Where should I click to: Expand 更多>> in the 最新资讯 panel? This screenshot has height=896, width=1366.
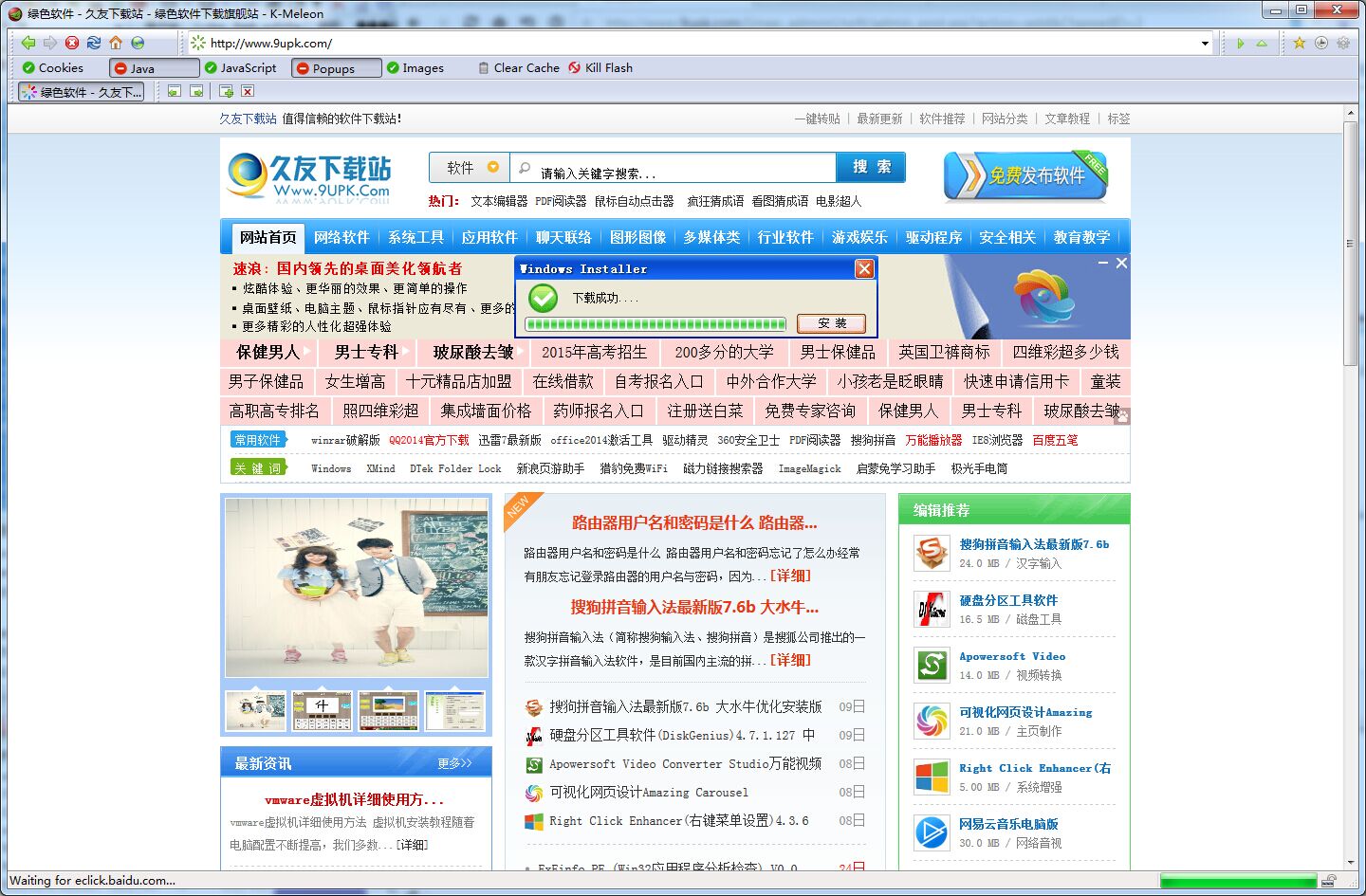(x=454, y=763)
